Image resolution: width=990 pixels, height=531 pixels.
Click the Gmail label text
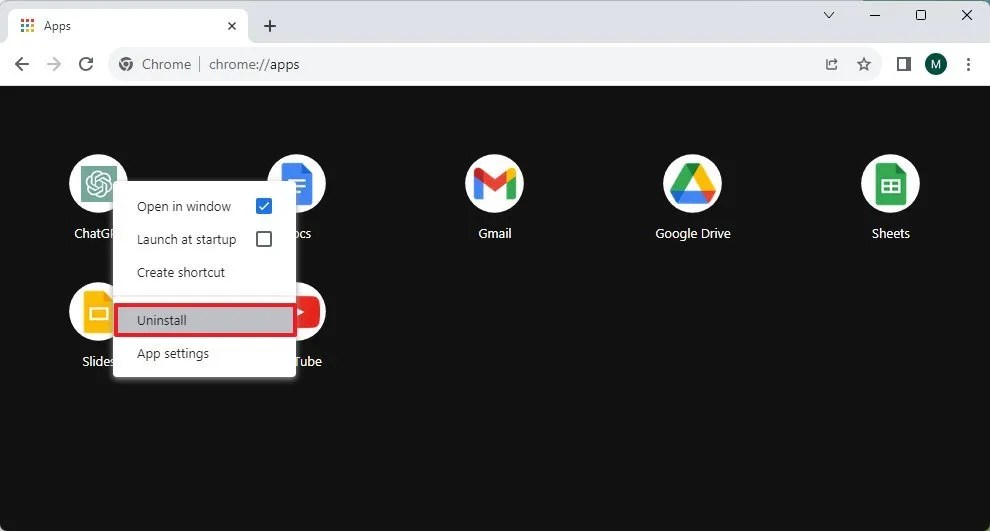pyautogui.click(x=494, y=234)
